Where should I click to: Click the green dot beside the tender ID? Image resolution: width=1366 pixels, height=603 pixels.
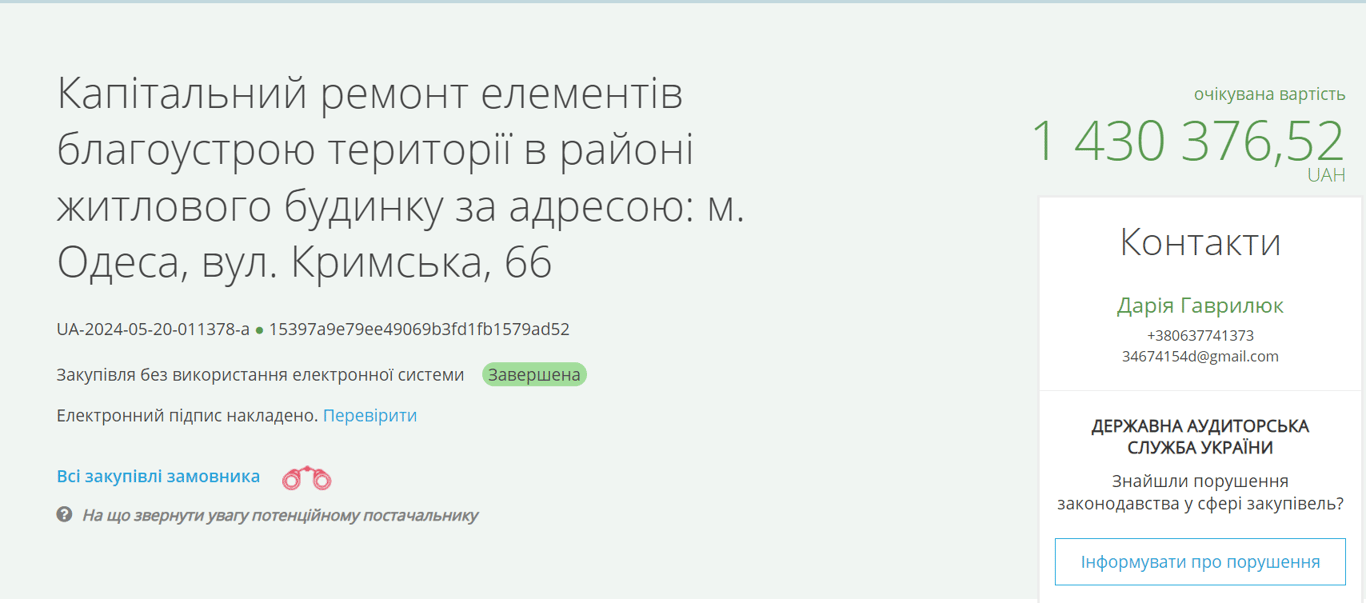click(262, 329)
